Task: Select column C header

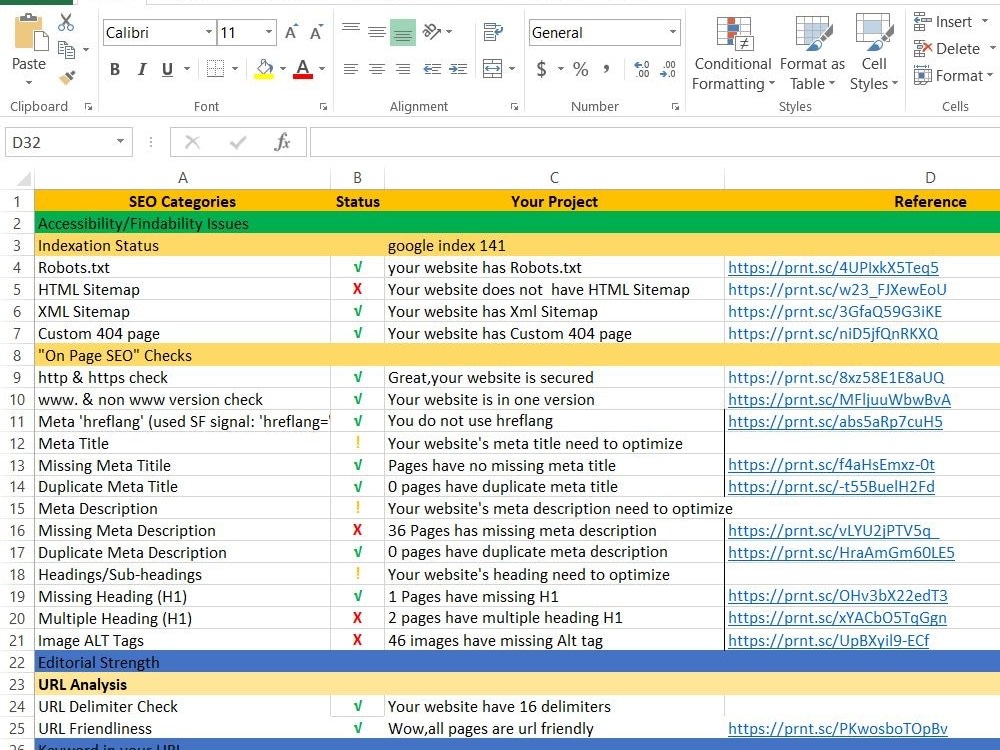Action: 554,178
